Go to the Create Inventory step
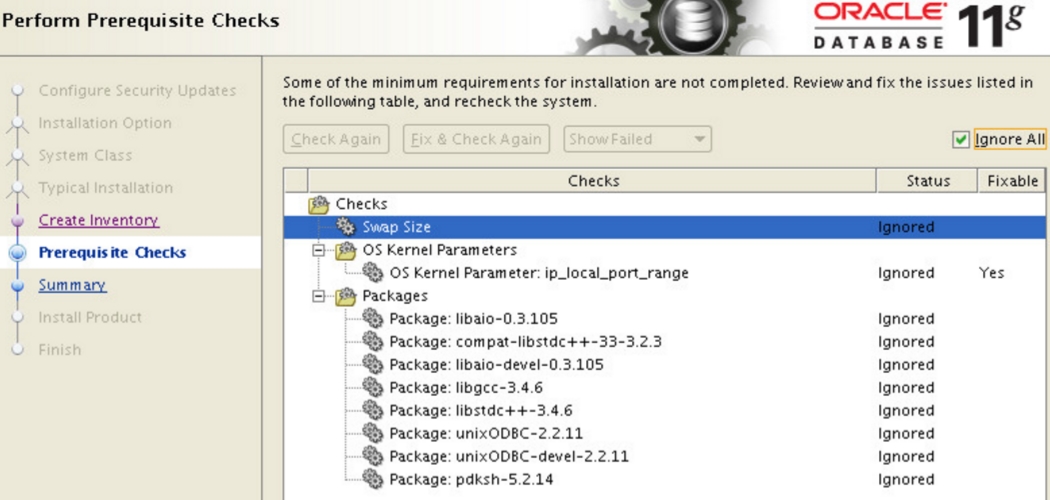The height and width of the screenshot is (500, 1050). (98, 220)
